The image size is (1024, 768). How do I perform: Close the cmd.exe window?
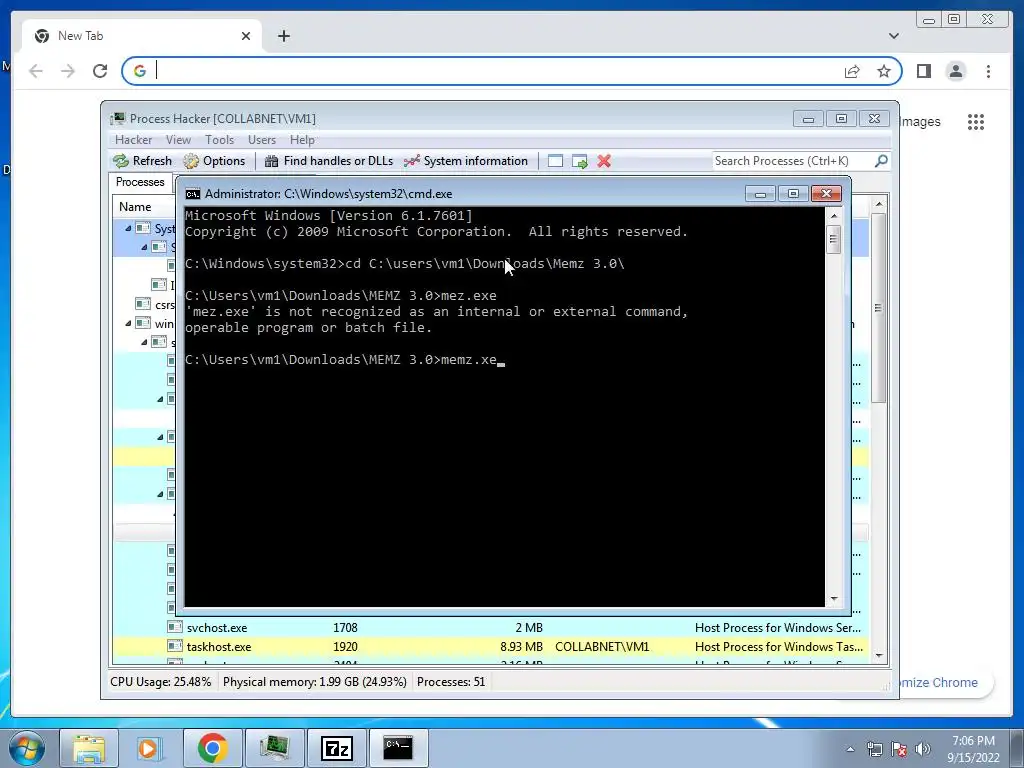coord(826,193)
